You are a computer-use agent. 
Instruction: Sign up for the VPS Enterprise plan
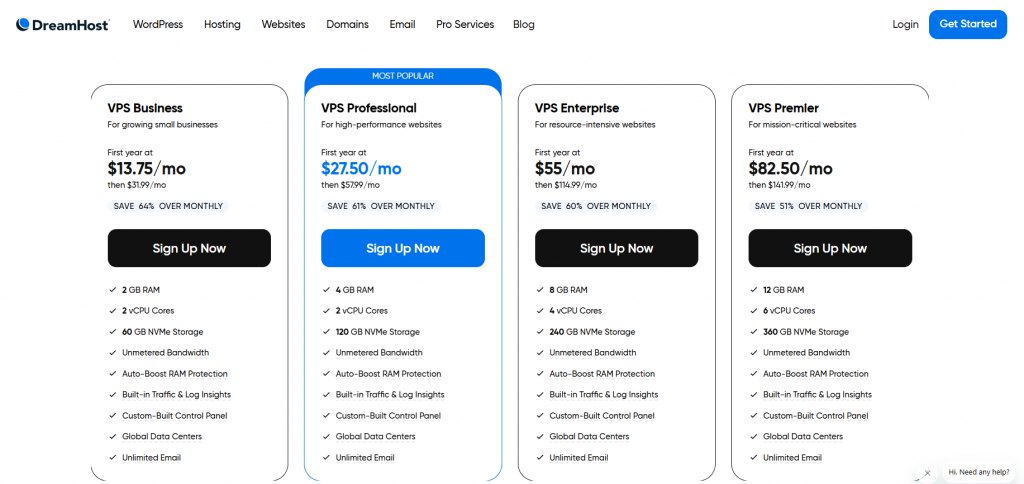click(x=616, y=248)
